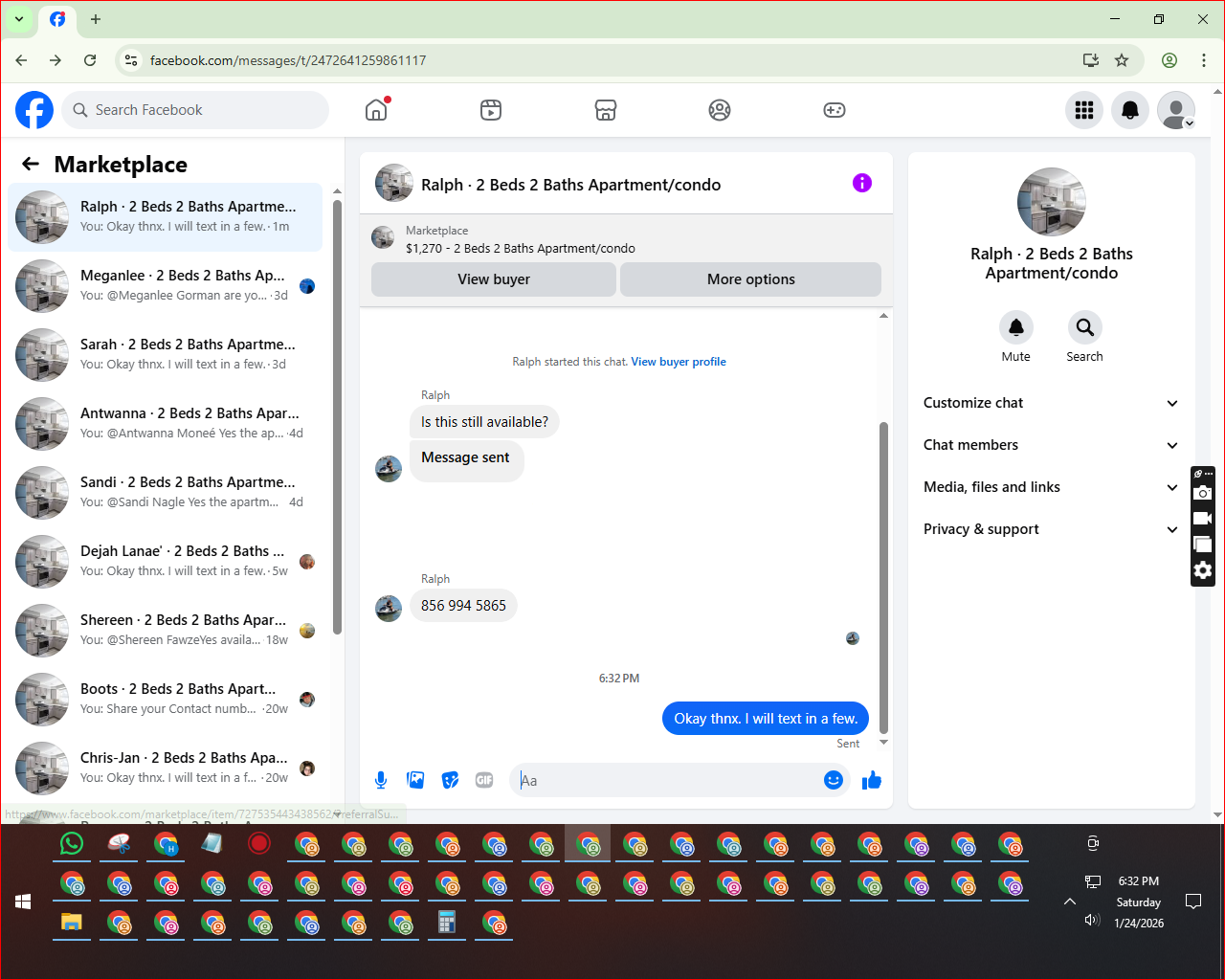This screenshot has width=1225, height=980.
Task: Click the Search Facebook field
Action: coord(195,110)
